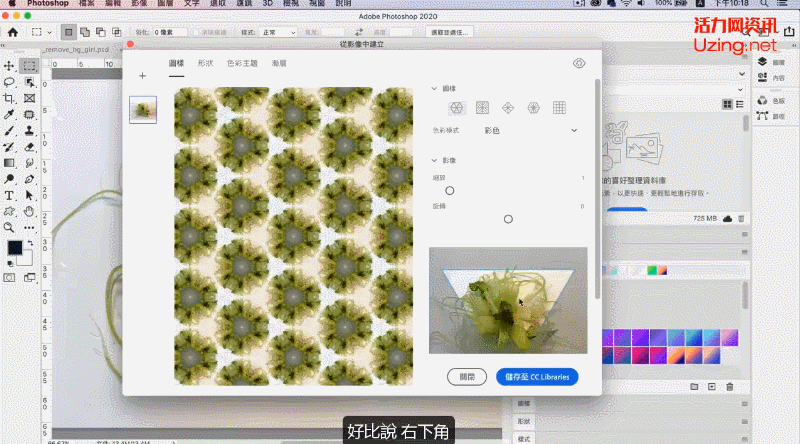
Task: Choose New Selection mode in options bar
Action: tap(68, 32)
